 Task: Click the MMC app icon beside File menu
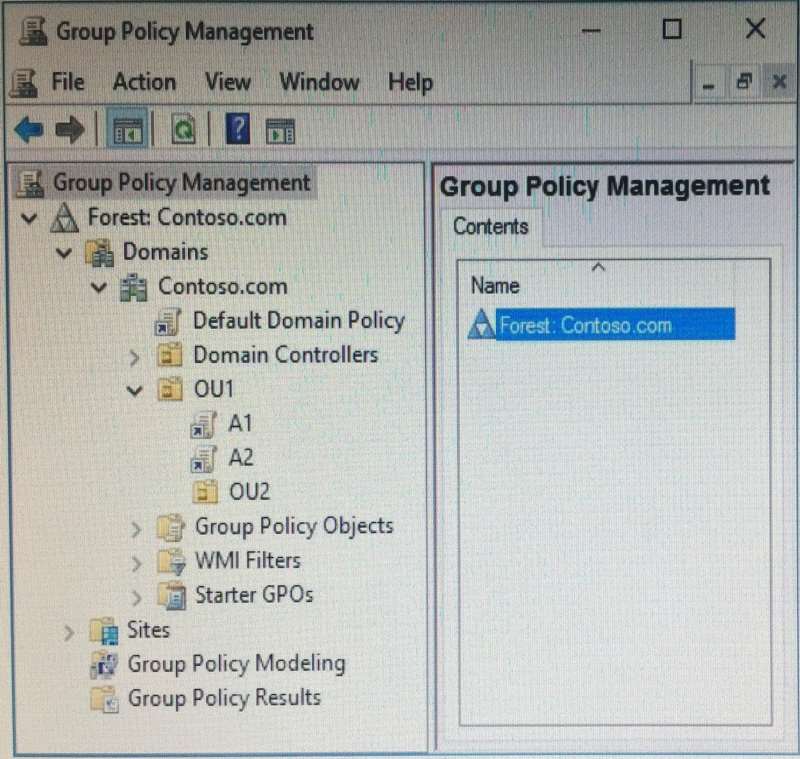click(x=24, y=83)
